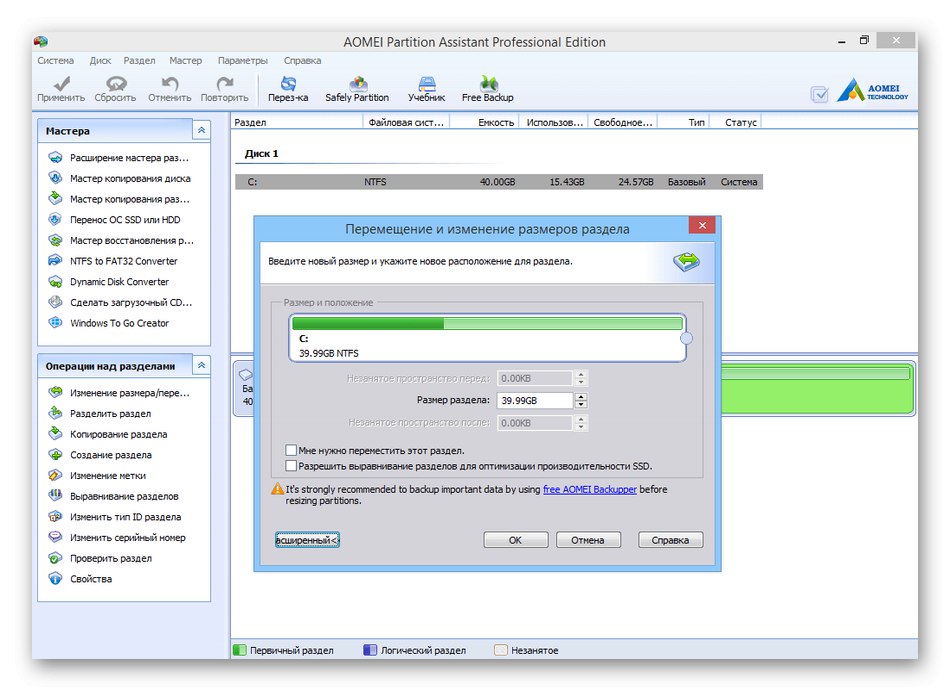Image resolution: width=950 pixels, height=691 pixels.
Task: Open Сделать загрузочный CD wizard
Action: click(121, 302)
